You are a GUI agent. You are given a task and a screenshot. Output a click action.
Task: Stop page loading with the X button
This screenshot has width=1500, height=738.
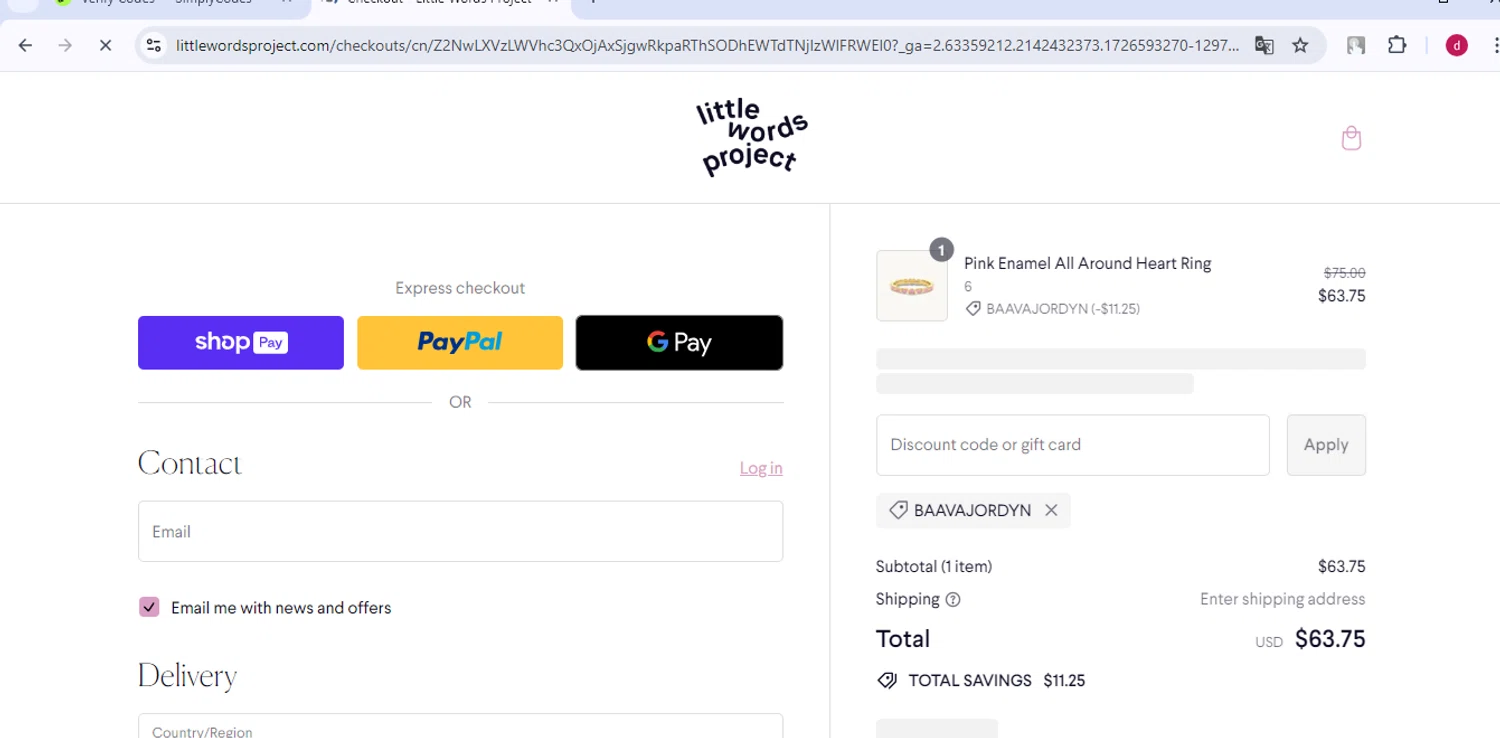point(105,45)
